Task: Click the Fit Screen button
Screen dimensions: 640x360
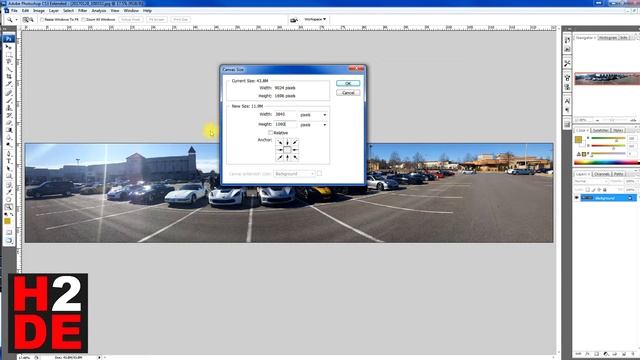Action: (x=157, y=20)
